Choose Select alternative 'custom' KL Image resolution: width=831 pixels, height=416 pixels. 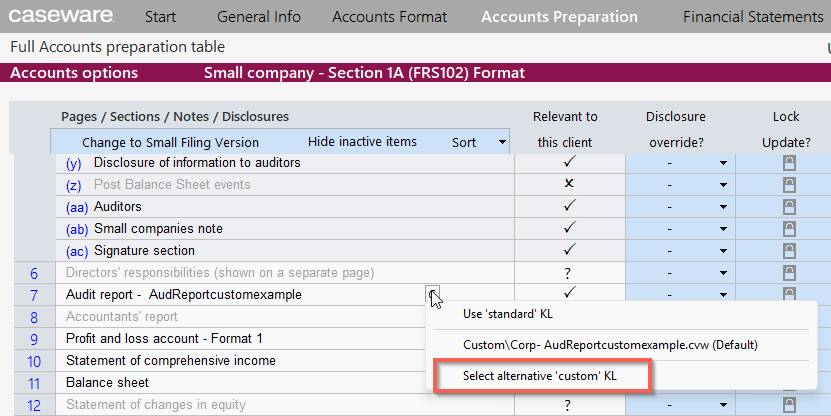point(540,376)
